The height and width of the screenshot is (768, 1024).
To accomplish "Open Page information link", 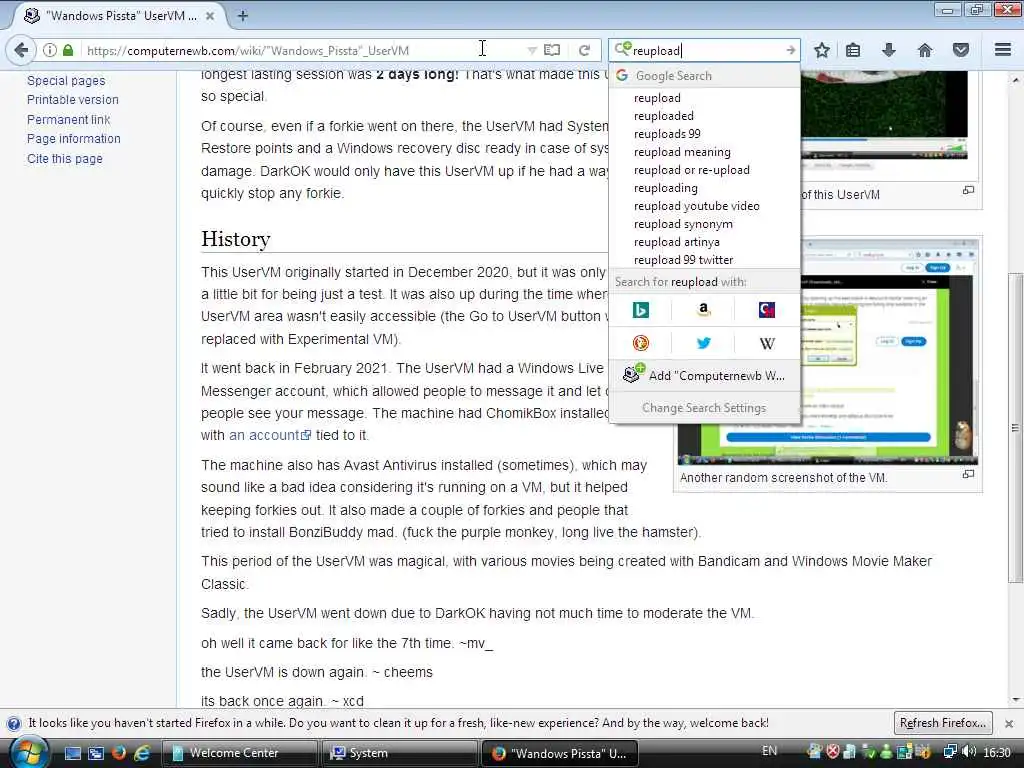I will 74,138.
